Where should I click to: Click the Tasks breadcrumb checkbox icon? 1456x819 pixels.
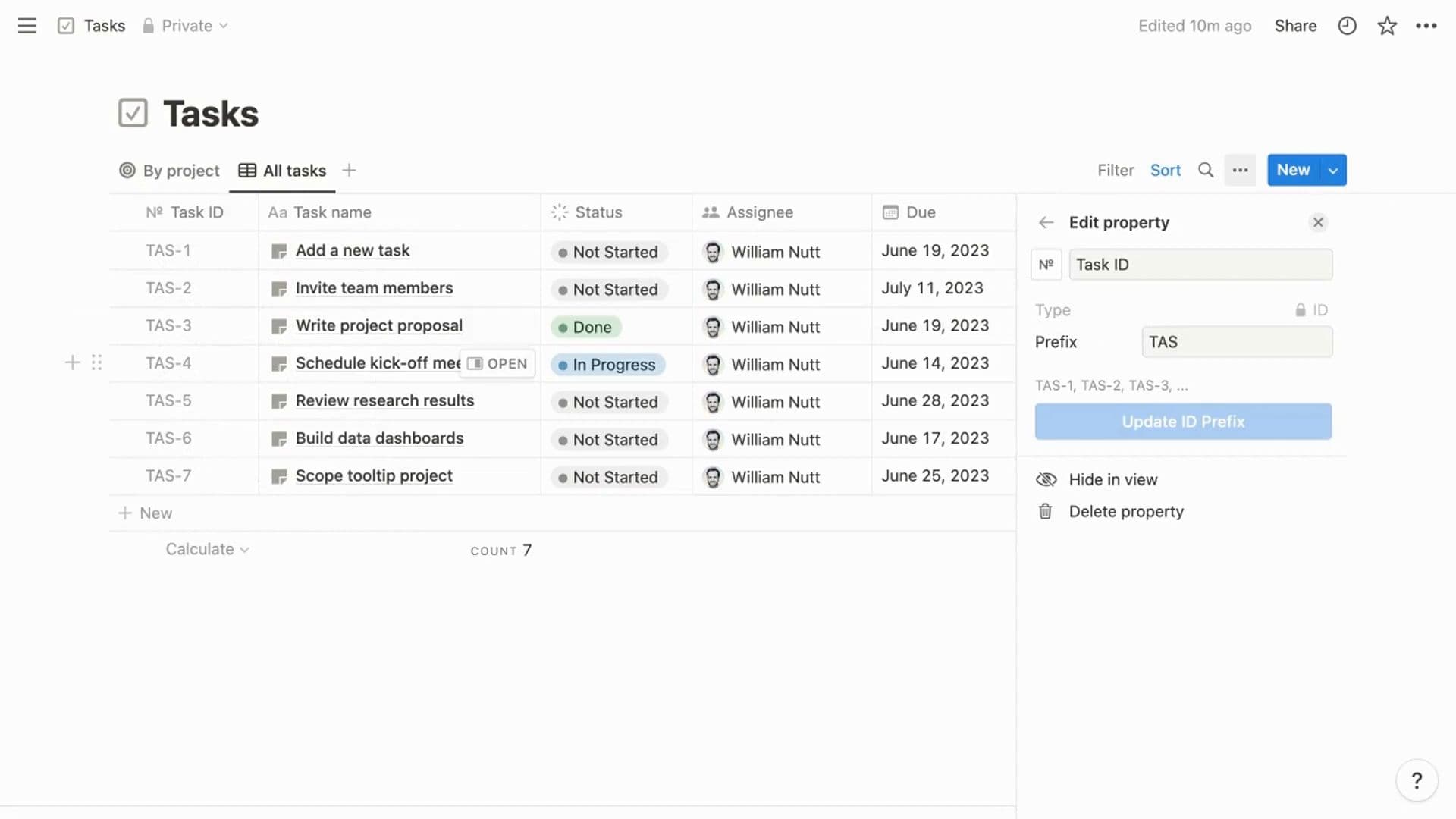coord(66,26)
